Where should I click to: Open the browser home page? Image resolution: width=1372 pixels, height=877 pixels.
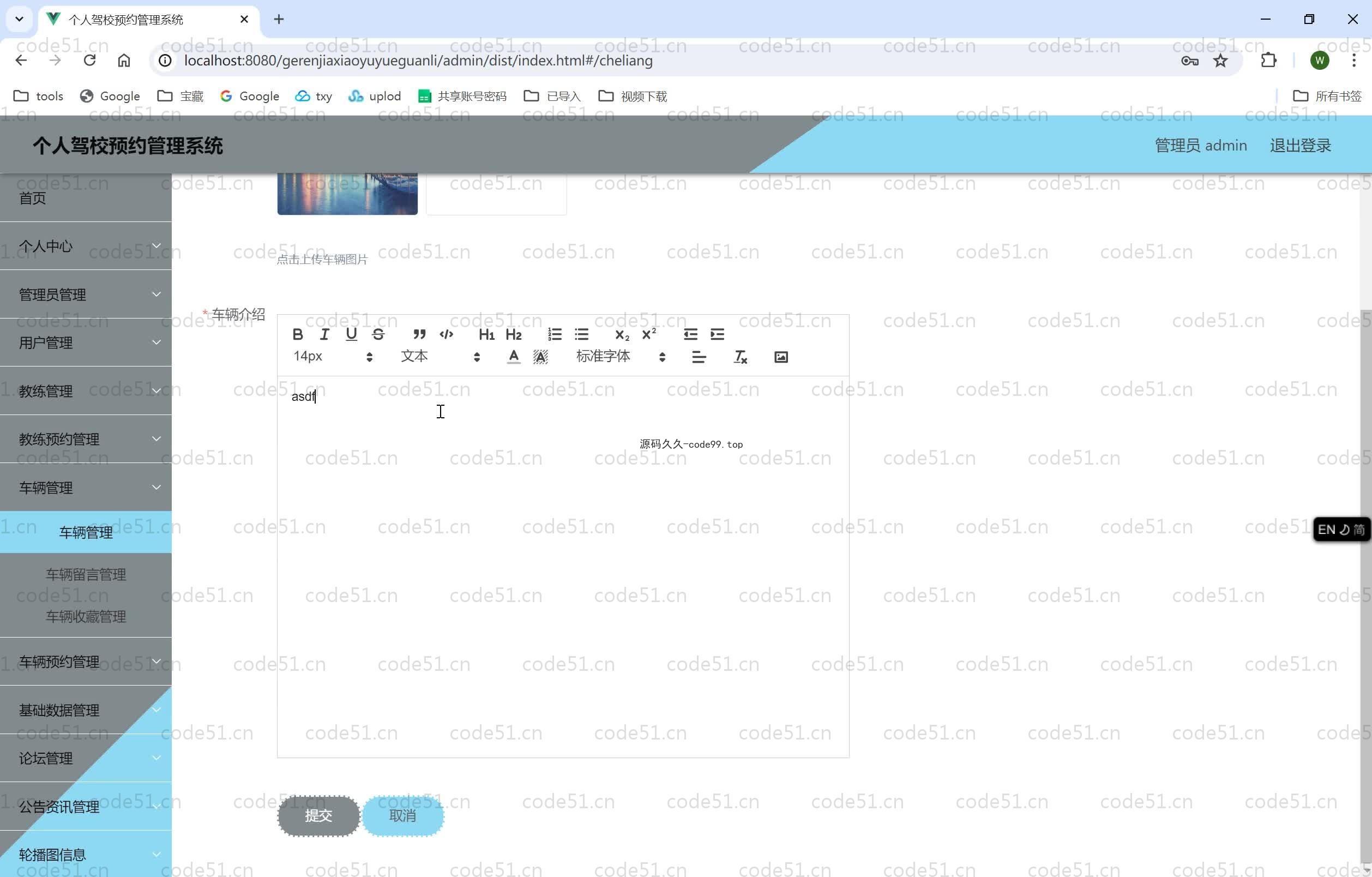point(124,61)
